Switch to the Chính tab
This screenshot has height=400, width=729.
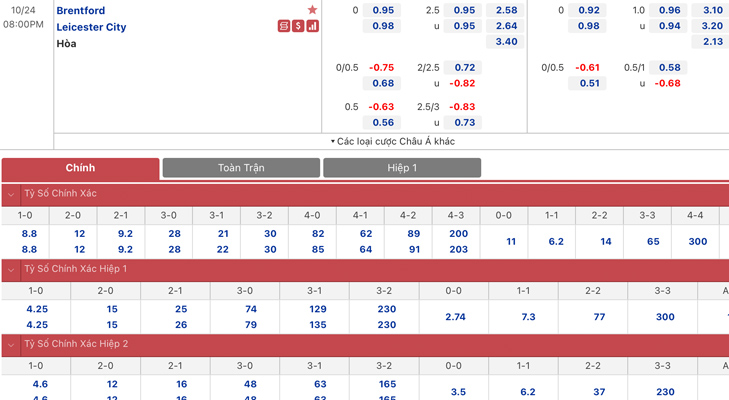coord(80,168)
